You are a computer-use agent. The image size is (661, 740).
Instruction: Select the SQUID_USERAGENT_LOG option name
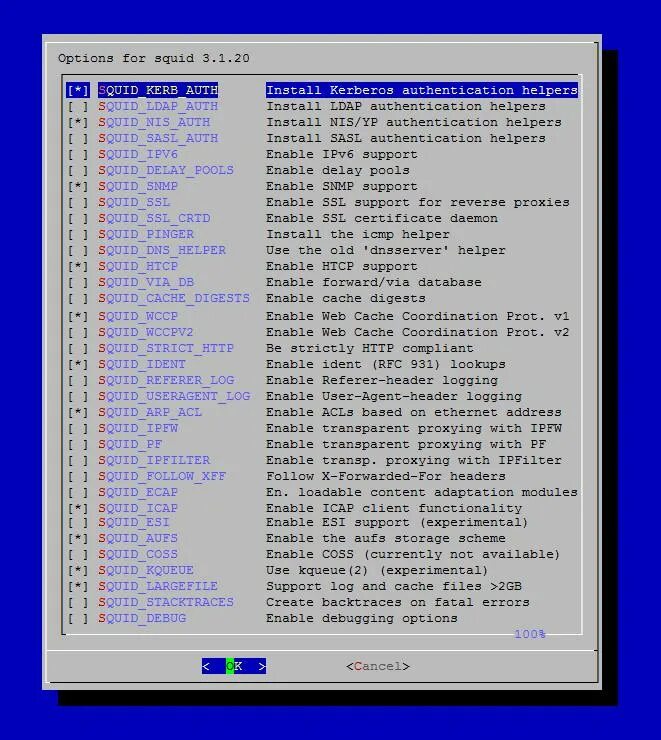174,397
